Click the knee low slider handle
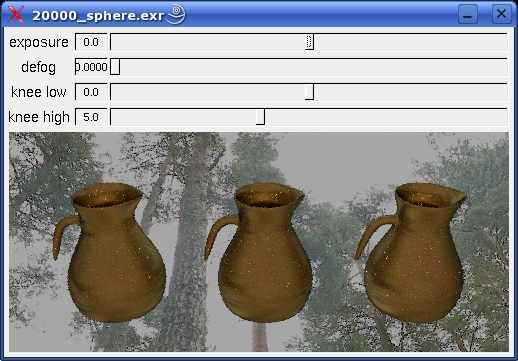Screen dimensions: 518x361 point(309,92)
